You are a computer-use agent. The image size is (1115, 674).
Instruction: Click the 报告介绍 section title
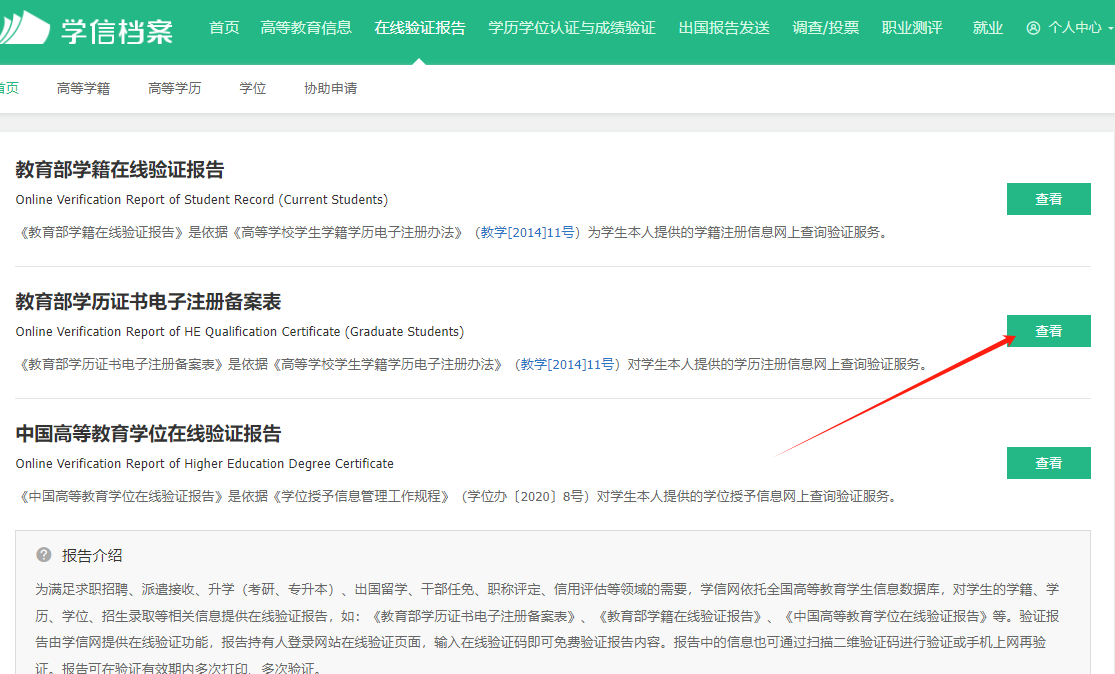(92, 555)
